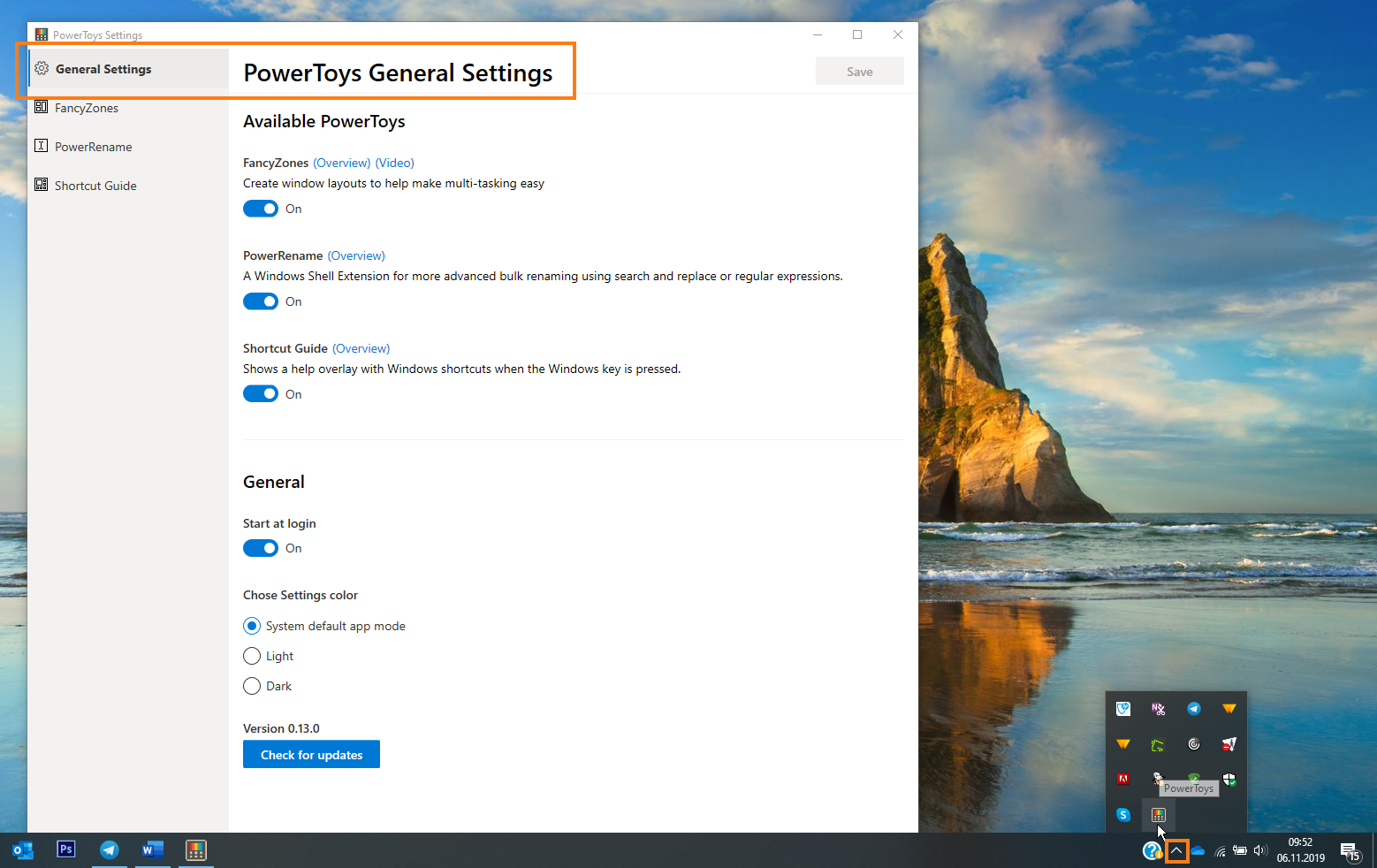Screen dimensions: 1377x868
Task: Click the orange W icon beside green dotted icon
Action: point(1123,744)
